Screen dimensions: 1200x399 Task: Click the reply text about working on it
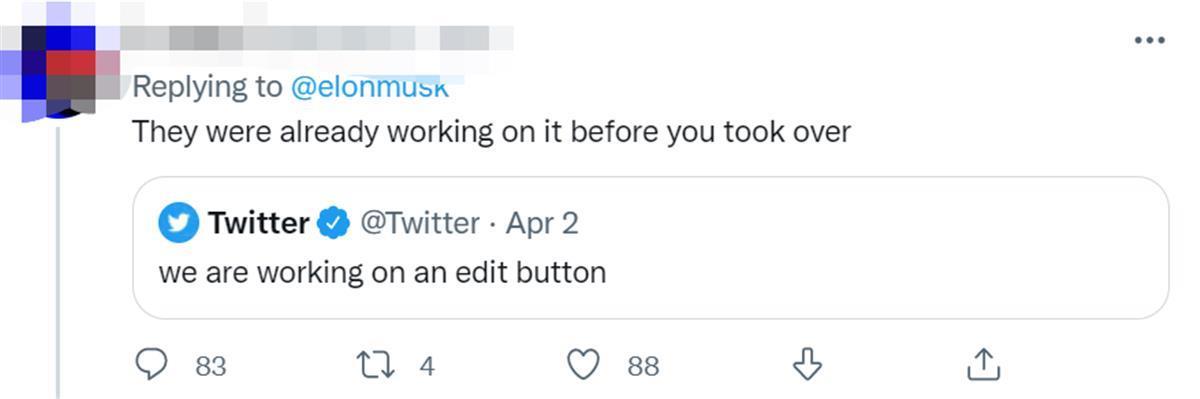pyautogui.click(x=492, y=132)
